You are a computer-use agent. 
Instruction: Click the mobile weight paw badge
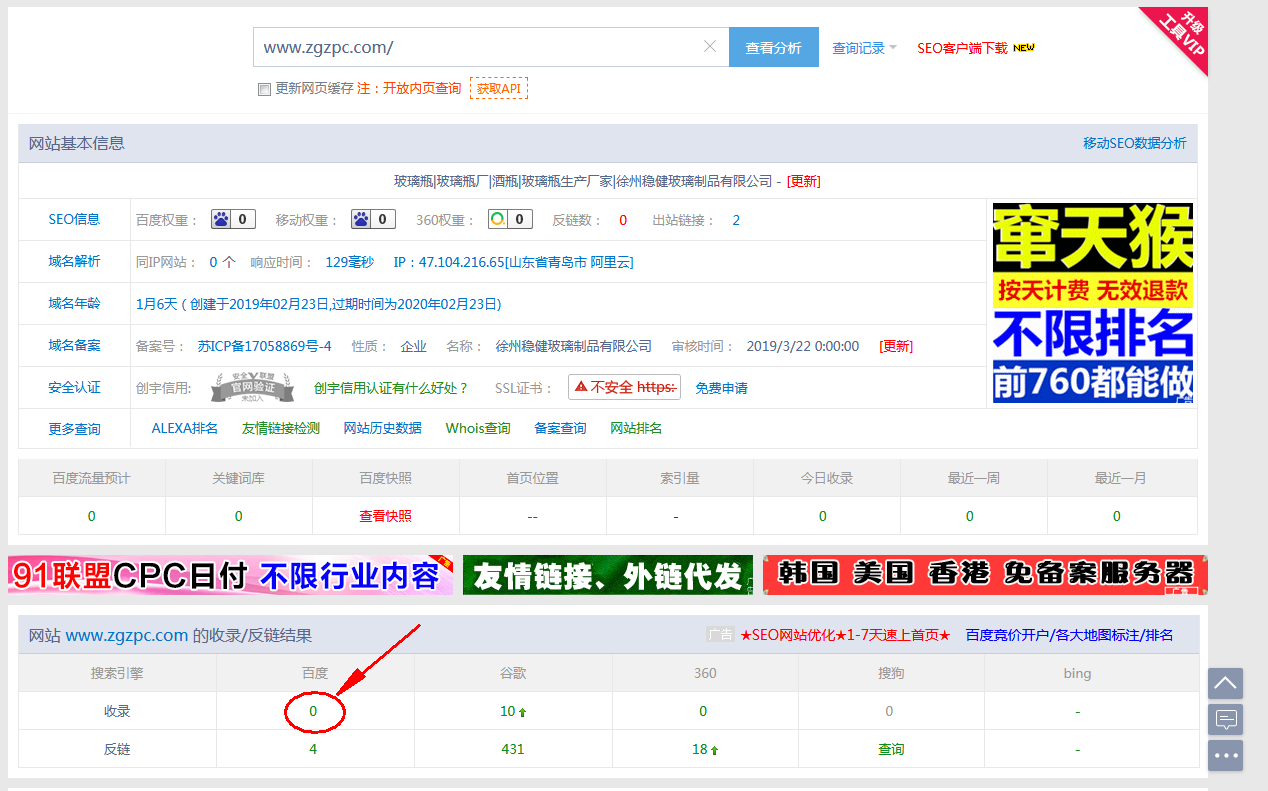click(x=373, y=220)
